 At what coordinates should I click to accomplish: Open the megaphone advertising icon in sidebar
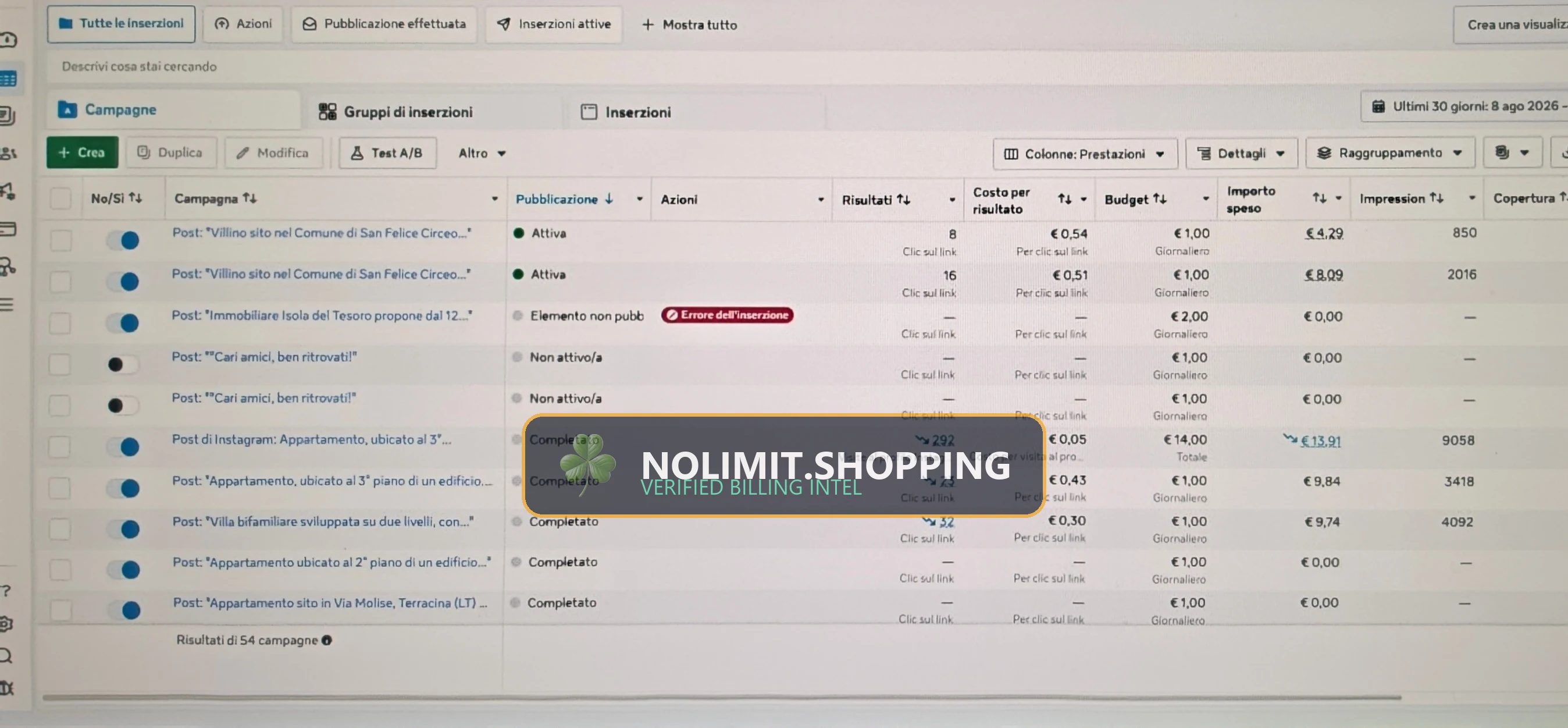(9, 191)
